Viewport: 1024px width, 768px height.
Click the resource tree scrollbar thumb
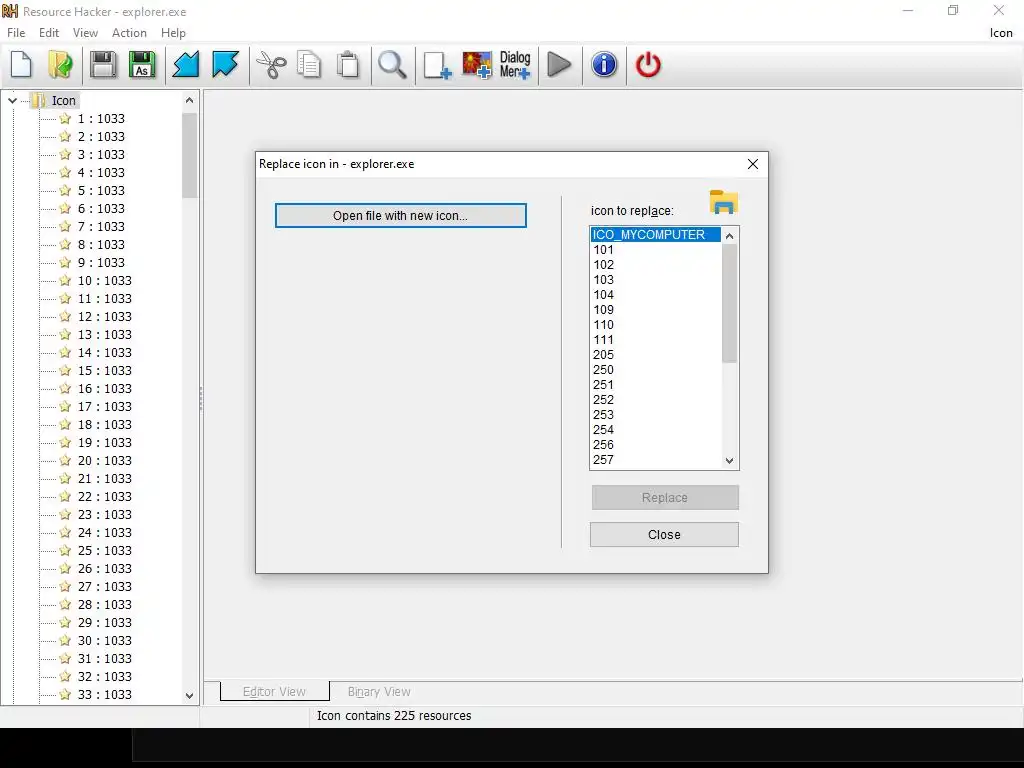pyautogui.click(x=189, y=155)
